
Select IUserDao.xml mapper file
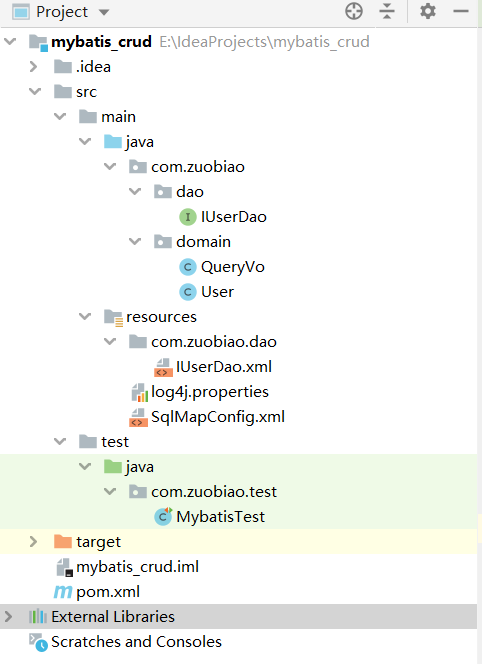pos(224,367)
